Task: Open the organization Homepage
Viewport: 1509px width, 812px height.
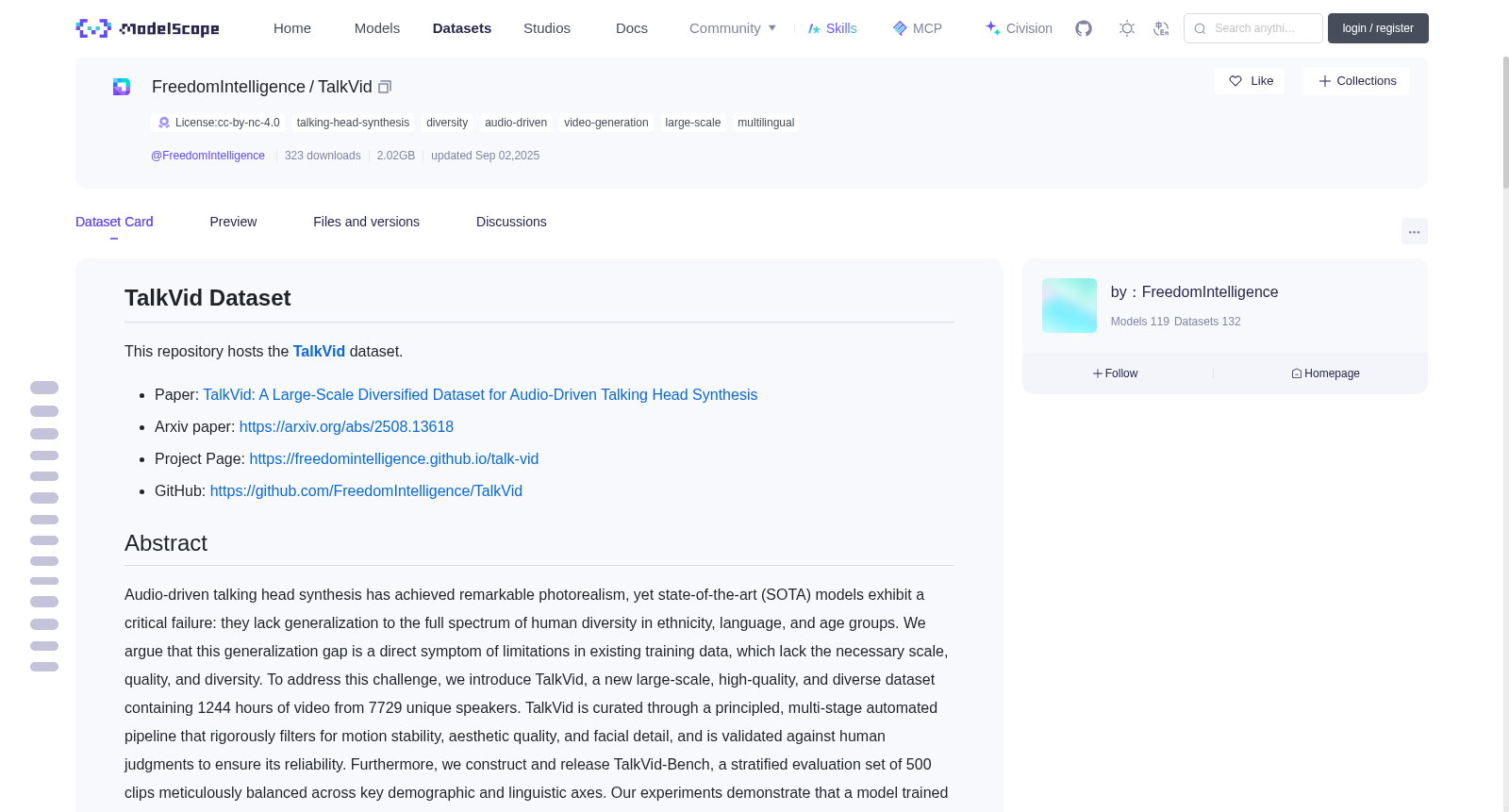Action: pos(1326,373)
